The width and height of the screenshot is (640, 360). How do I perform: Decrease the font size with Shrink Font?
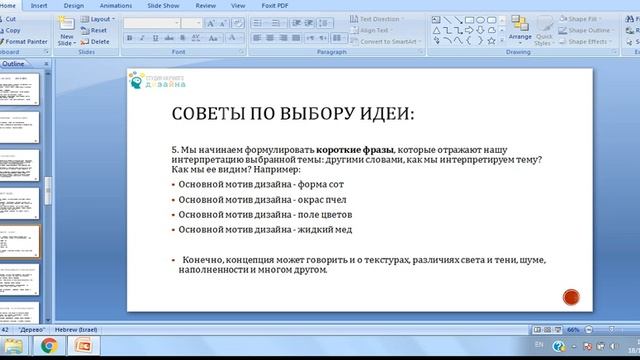(x=223, y=23)
